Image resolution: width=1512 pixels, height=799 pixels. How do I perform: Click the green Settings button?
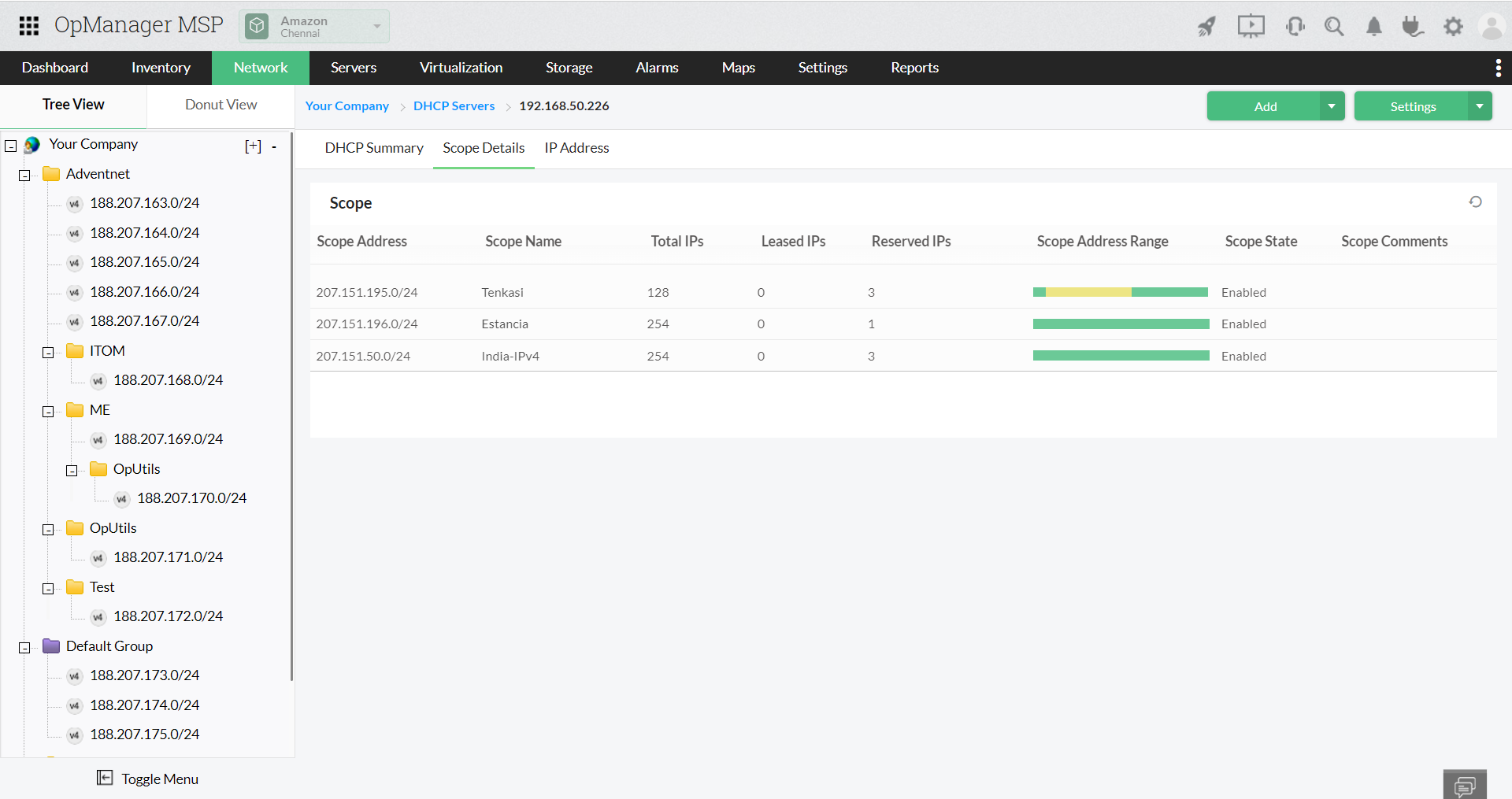tap(1412, 106)
